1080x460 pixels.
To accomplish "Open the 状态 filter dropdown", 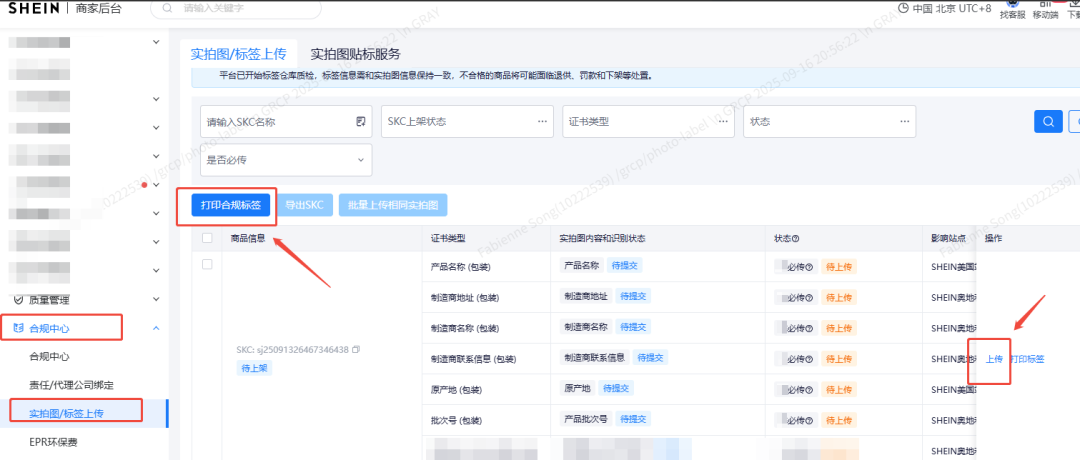I will tap(829, 121).
